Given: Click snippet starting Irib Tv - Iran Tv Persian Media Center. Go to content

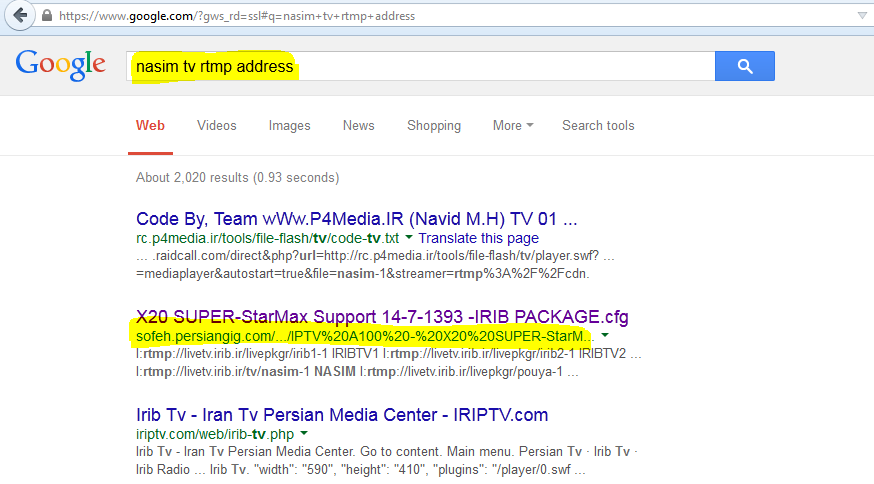Looking at the screenshot, I should point(386,452).
